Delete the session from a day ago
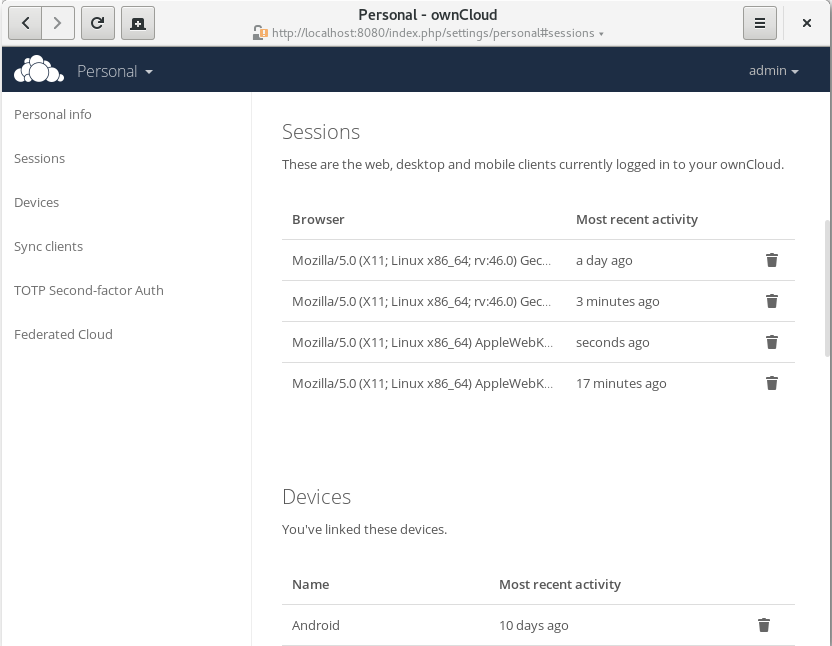This screenshot has width=832, height=646. (x=771, y=260)
